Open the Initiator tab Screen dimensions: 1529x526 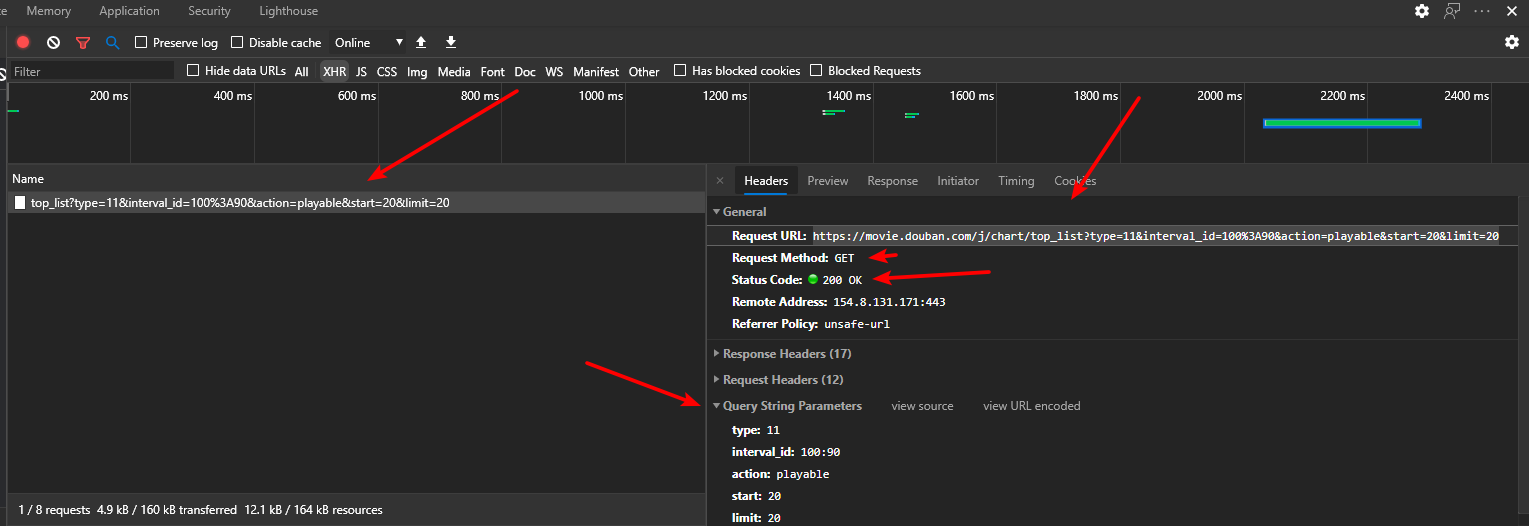click(x=958, y=181)
